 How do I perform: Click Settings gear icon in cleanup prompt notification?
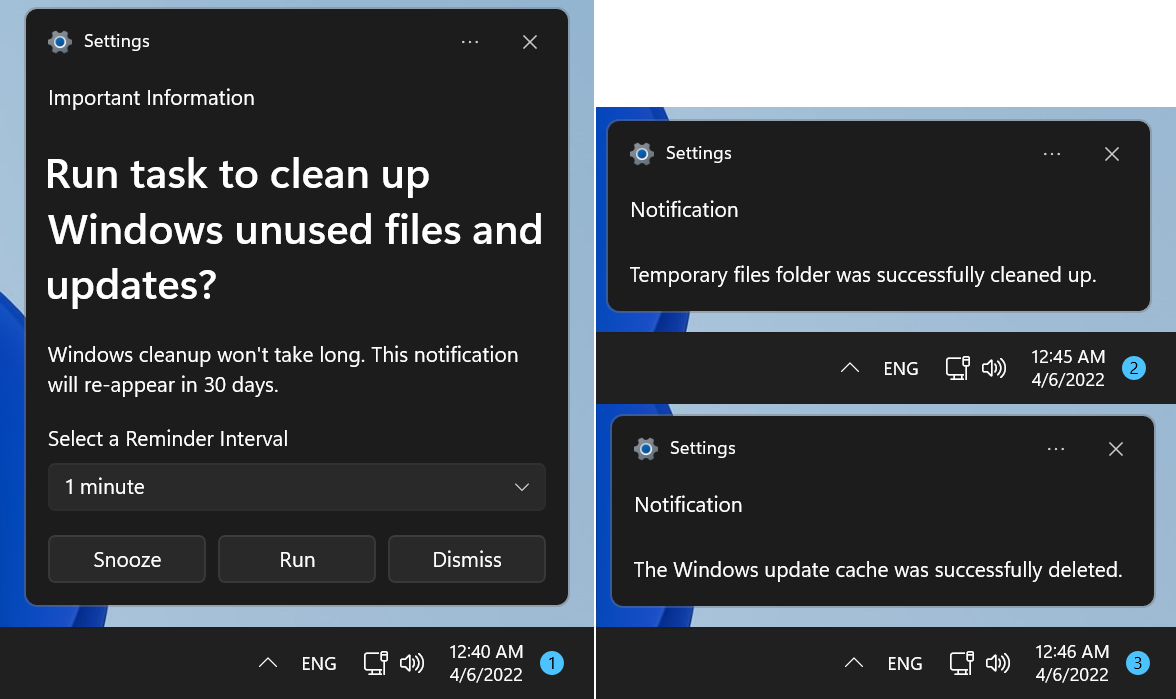click(60, 42)
